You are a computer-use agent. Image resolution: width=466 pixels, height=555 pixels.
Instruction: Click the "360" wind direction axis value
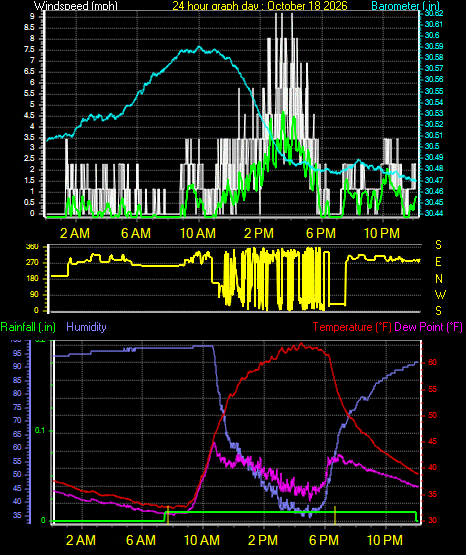pyautogui.click(x=32, y=247)
